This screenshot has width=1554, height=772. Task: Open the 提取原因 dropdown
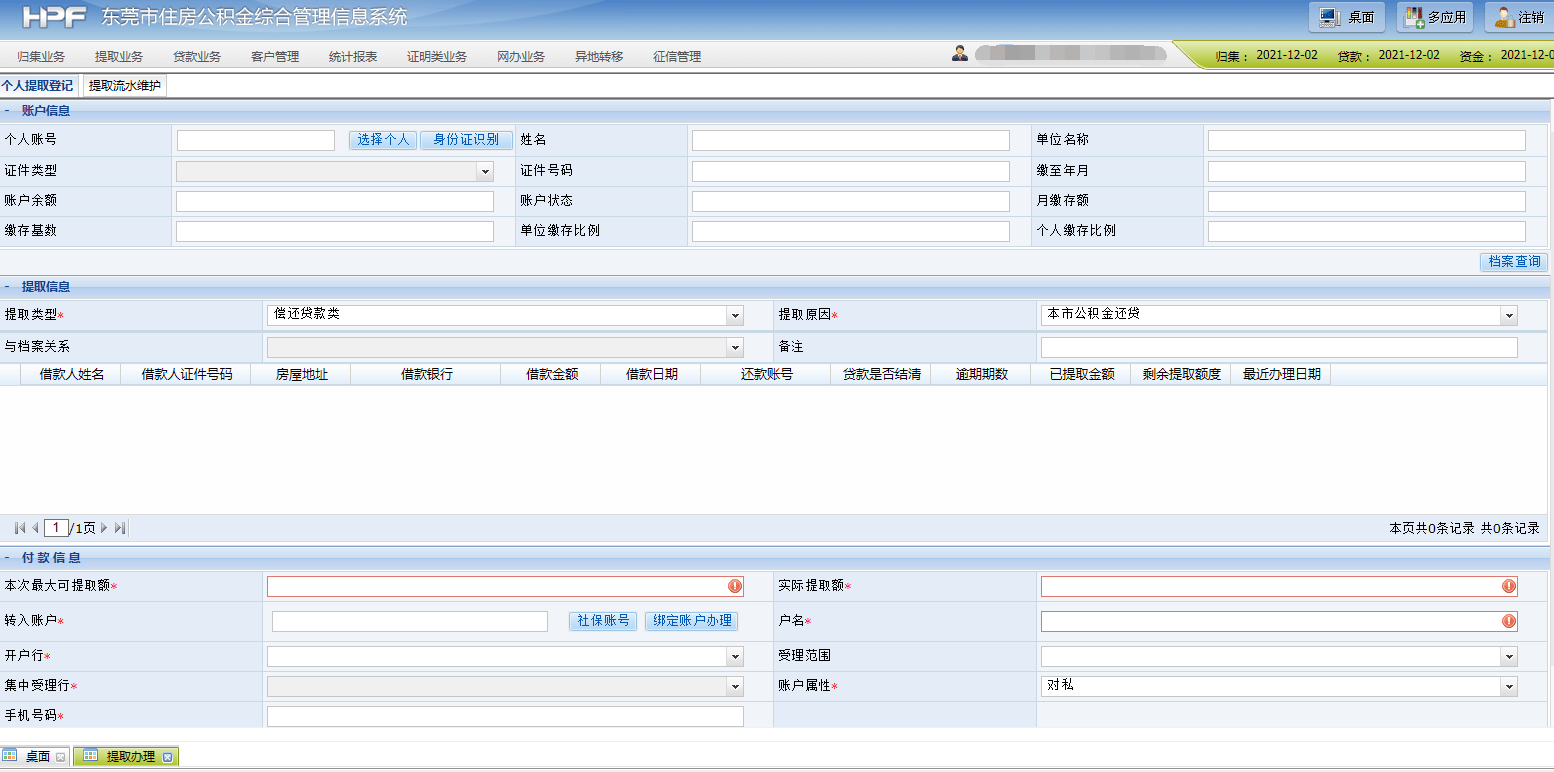[x=1508, y=315]
